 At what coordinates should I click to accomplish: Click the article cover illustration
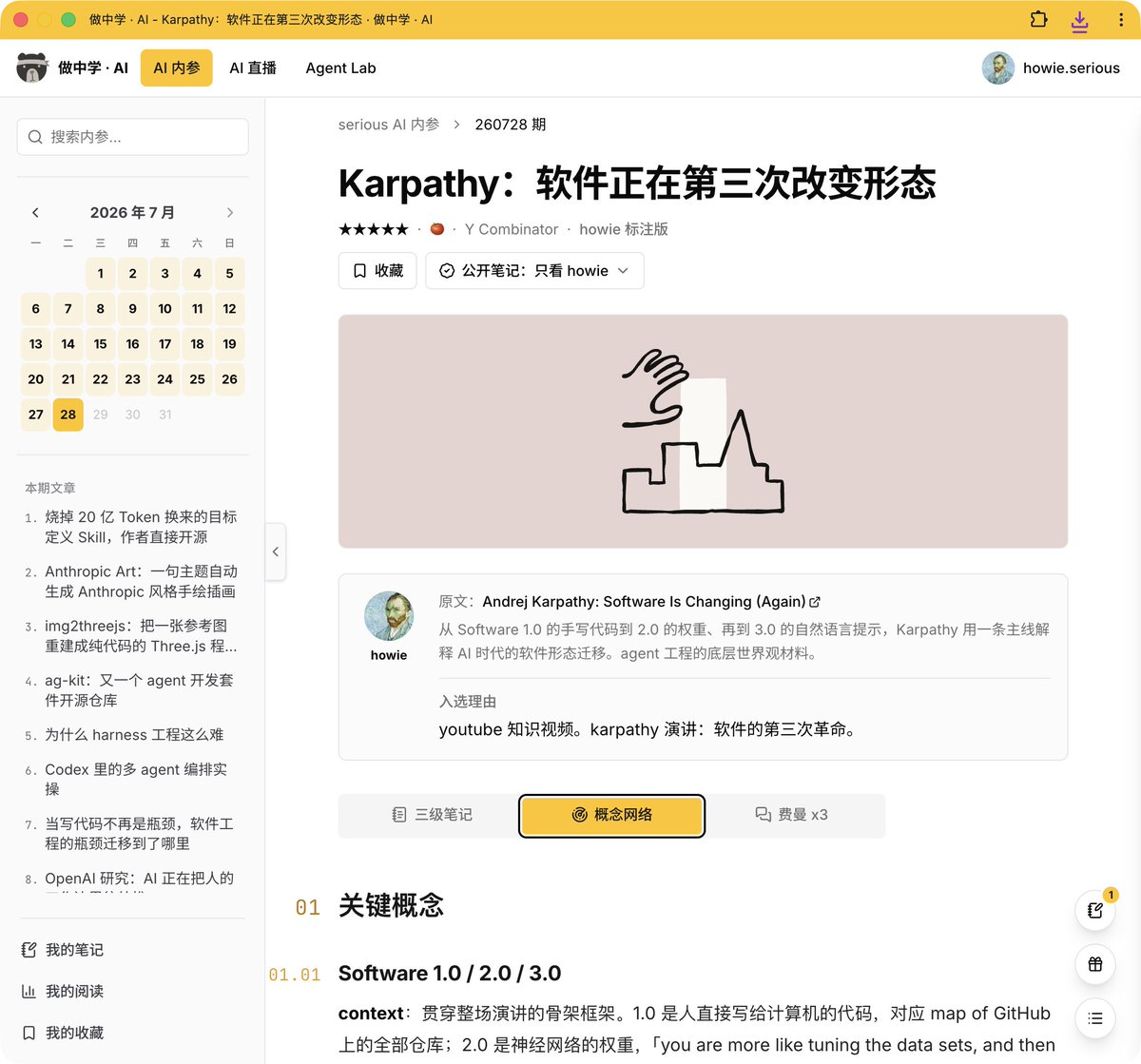(703, 432)
